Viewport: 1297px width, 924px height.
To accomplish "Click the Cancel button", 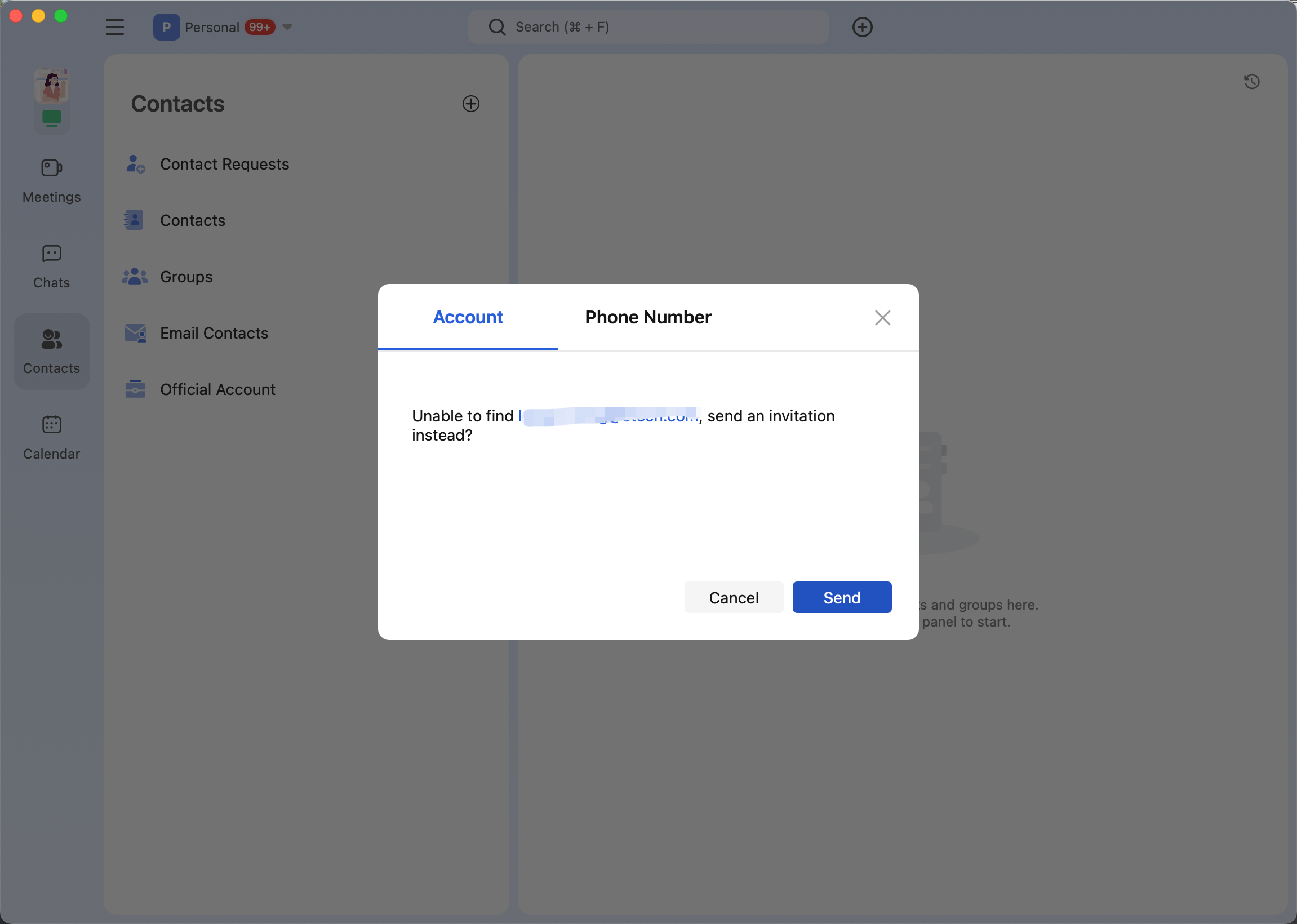I will click(732, 597).
